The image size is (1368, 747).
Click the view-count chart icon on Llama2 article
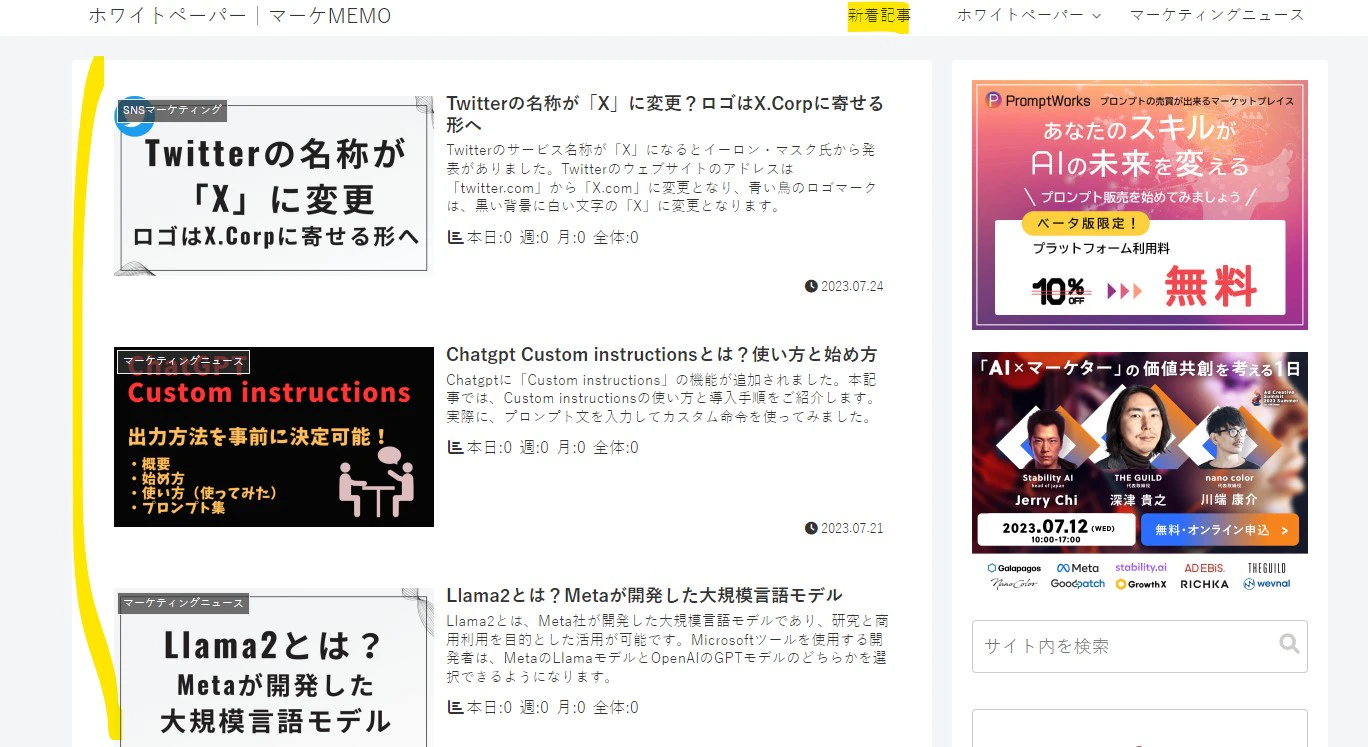tap(455, 707)
